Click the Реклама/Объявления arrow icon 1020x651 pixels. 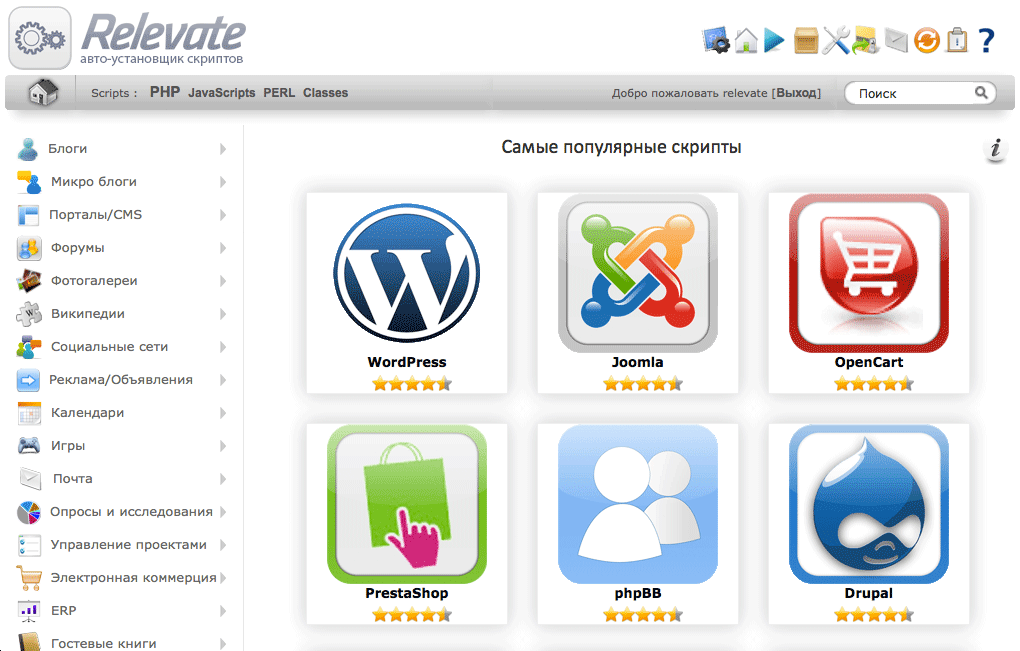[x=28, y=380]
